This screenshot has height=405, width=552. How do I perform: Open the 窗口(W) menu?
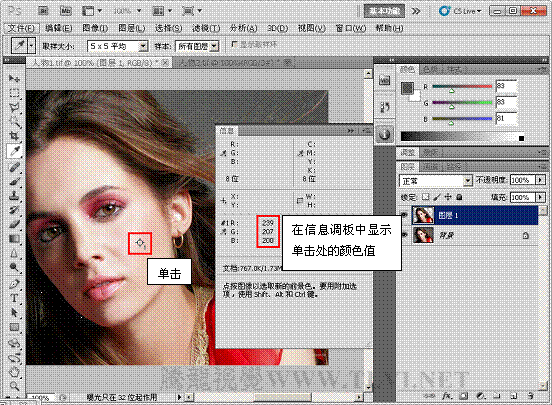pyautogui.click(x=351, y=28)
